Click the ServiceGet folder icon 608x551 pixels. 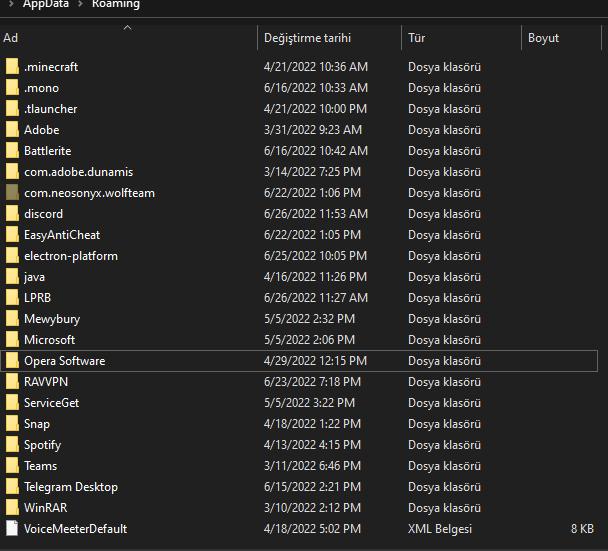(x=12, y=402)
